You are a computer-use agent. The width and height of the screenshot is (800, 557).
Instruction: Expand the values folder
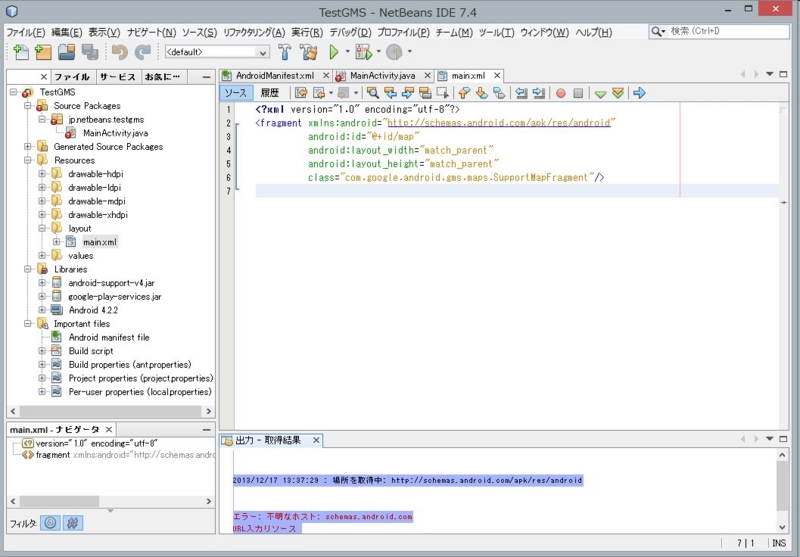(42, 256)
